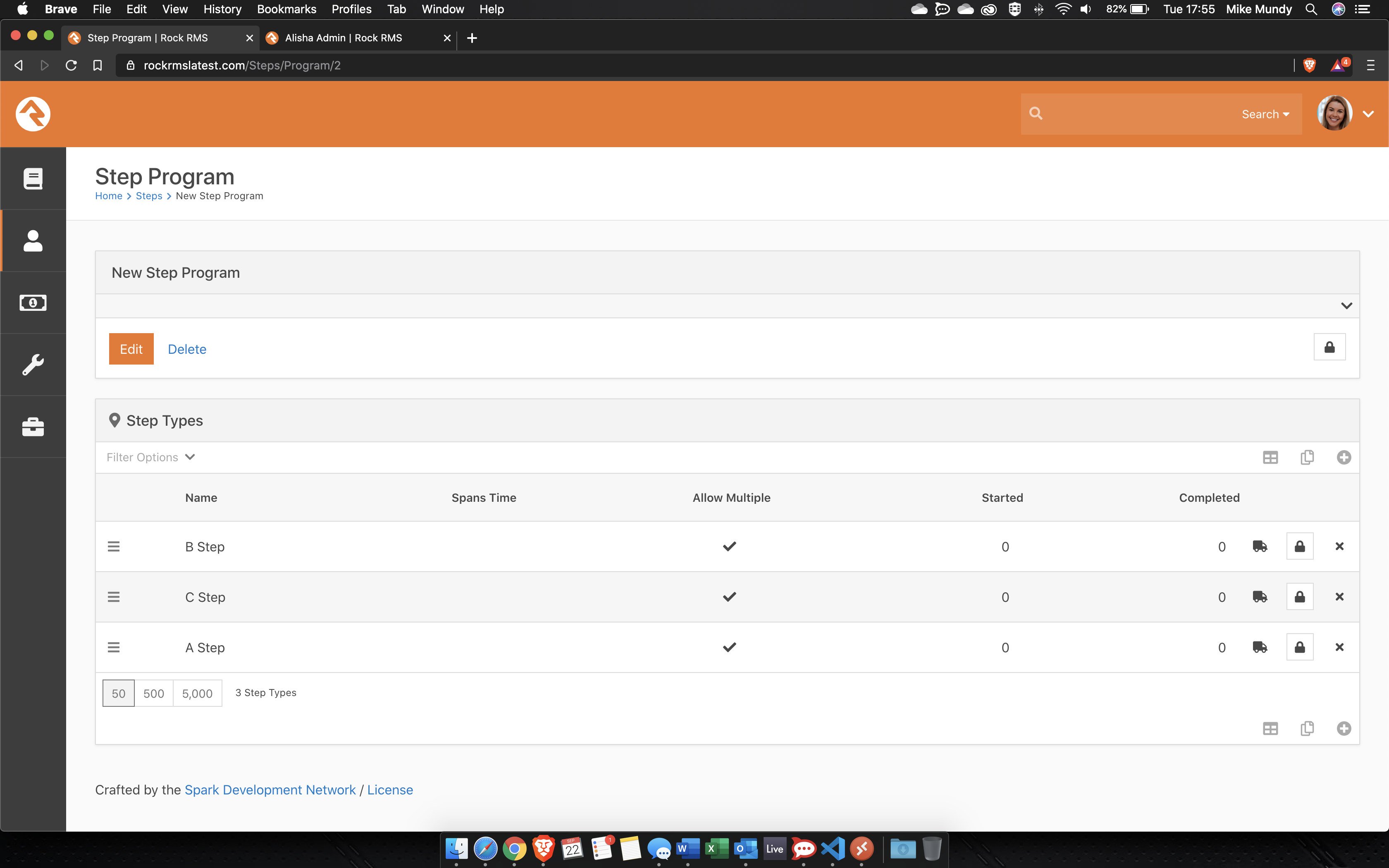Click the Edit button
The image size is (1389, 868).
pyautogui.click(x=131, y=349)
